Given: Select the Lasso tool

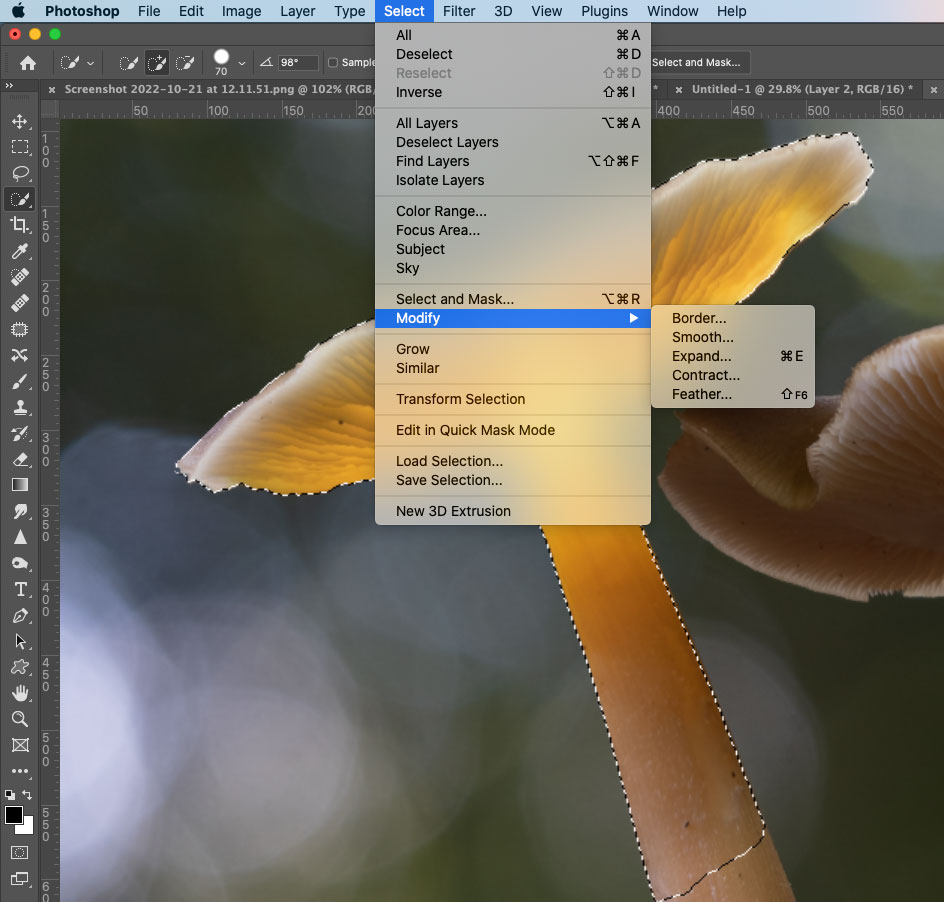Looking at the screenshot, I should click(x=19, y=173).
